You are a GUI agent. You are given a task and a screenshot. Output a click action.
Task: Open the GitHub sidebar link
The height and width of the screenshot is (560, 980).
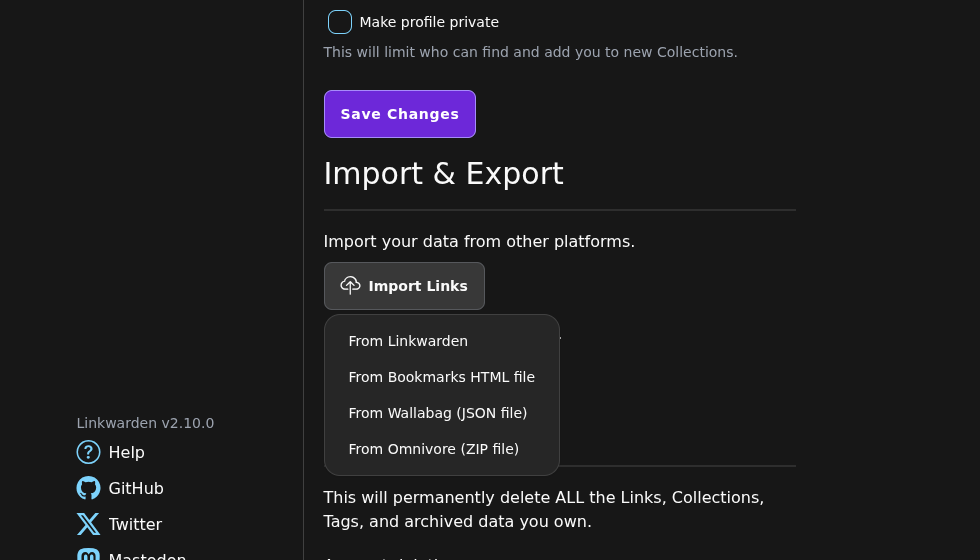pos(120,488)
